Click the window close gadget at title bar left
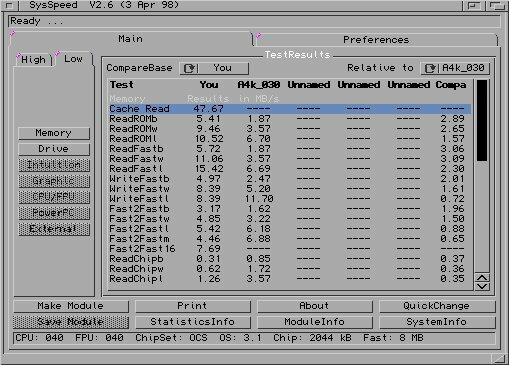This screenshot has width=509, height=365. pos(9,5)
